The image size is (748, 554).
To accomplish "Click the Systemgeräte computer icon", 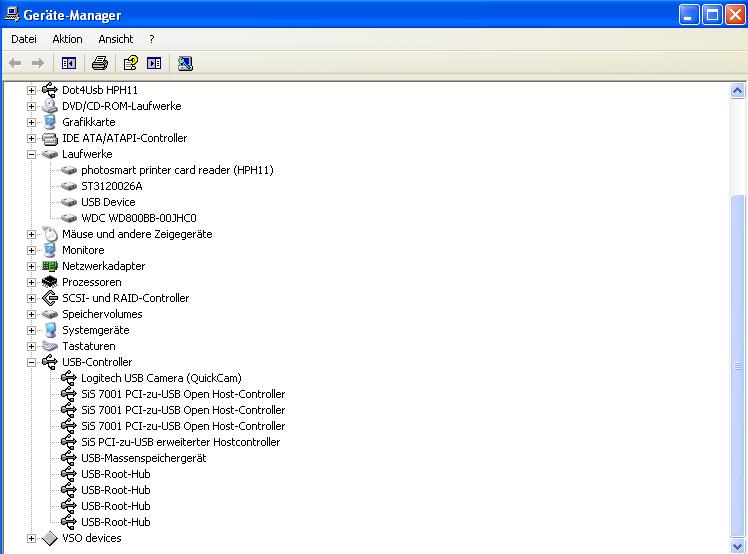I will point(50,330).
